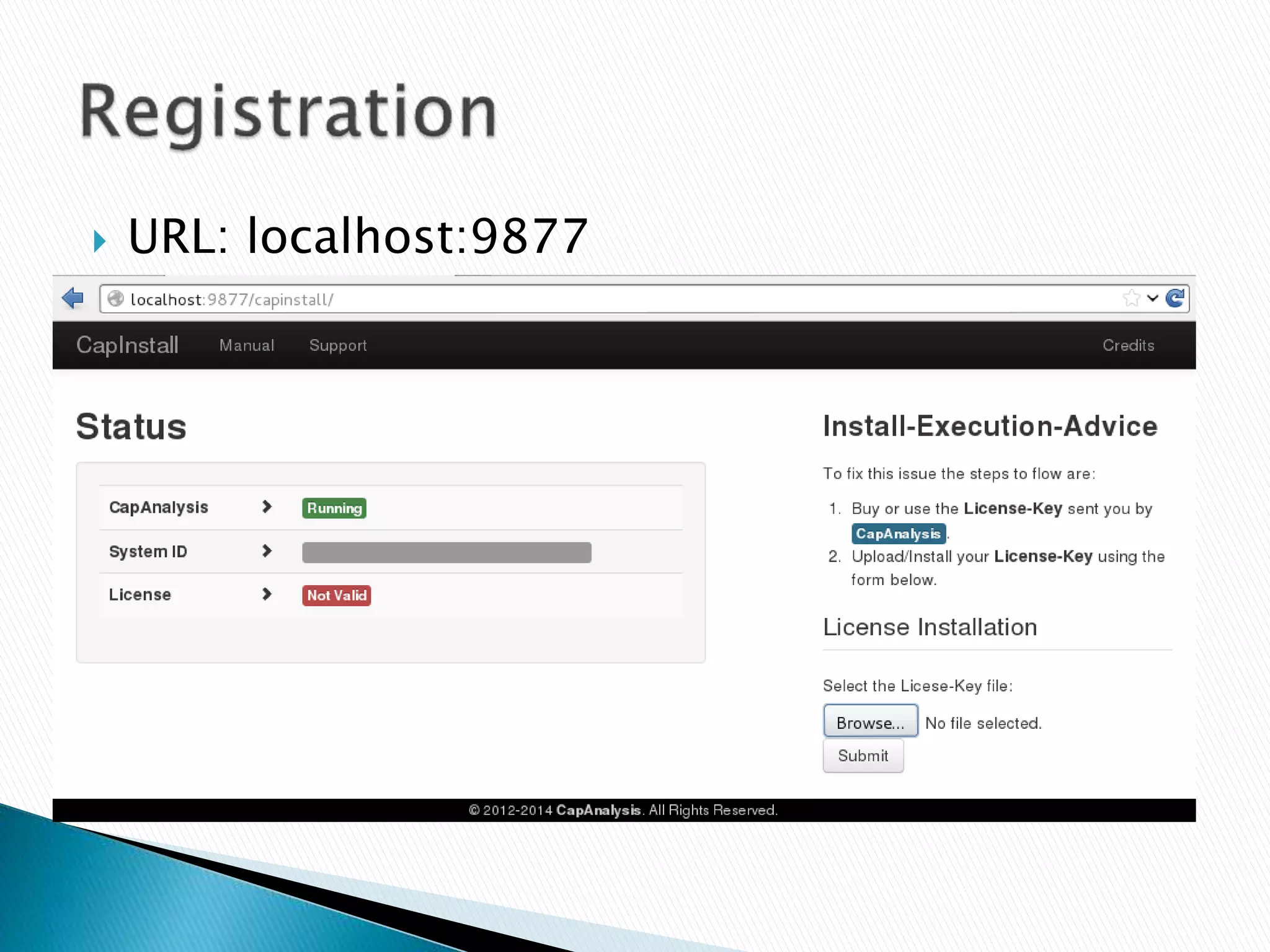Click the CapInstall brand title
The width and height of the screenshot is (1270, 952).
coord(127,345)
